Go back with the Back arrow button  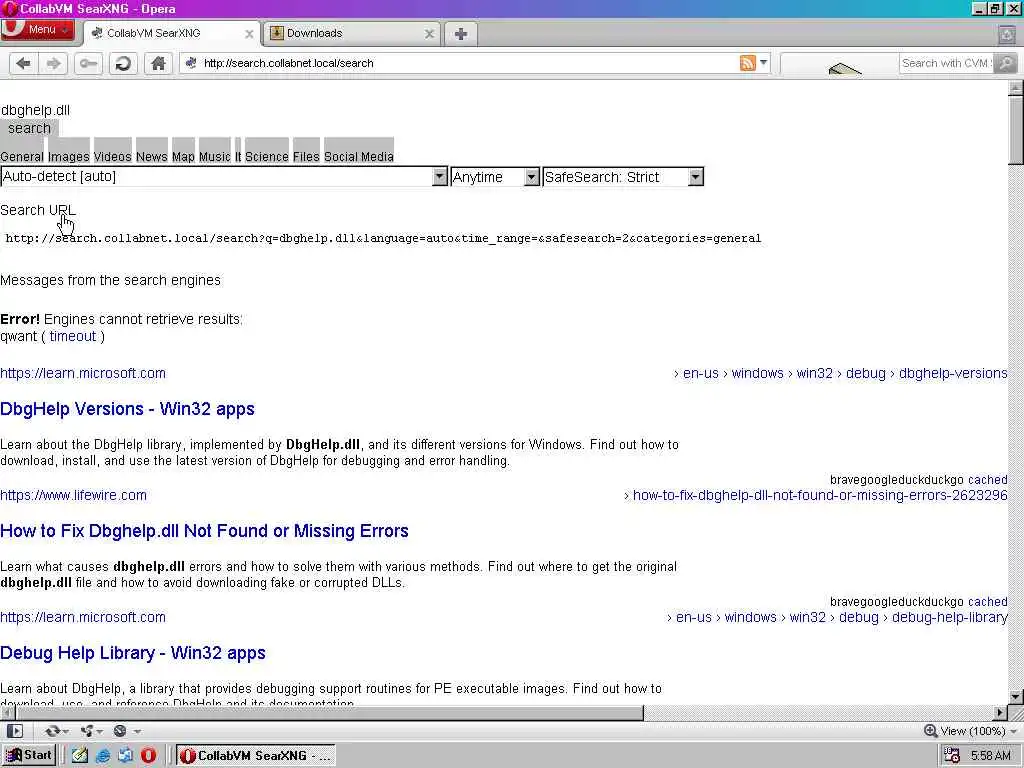tap(24, 63)
